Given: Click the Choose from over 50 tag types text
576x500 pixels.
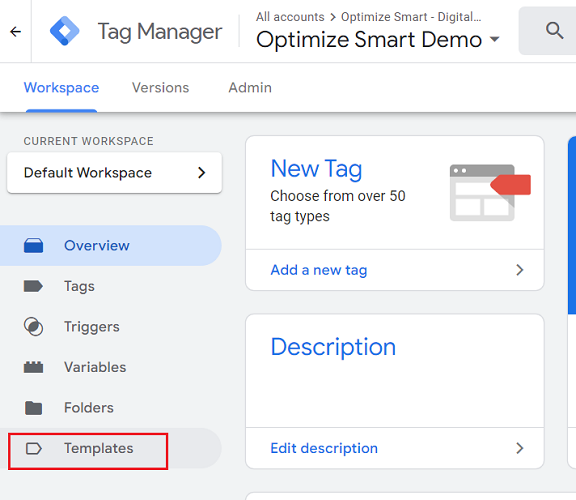Looking at the screenshot, I should pos(338,206).
